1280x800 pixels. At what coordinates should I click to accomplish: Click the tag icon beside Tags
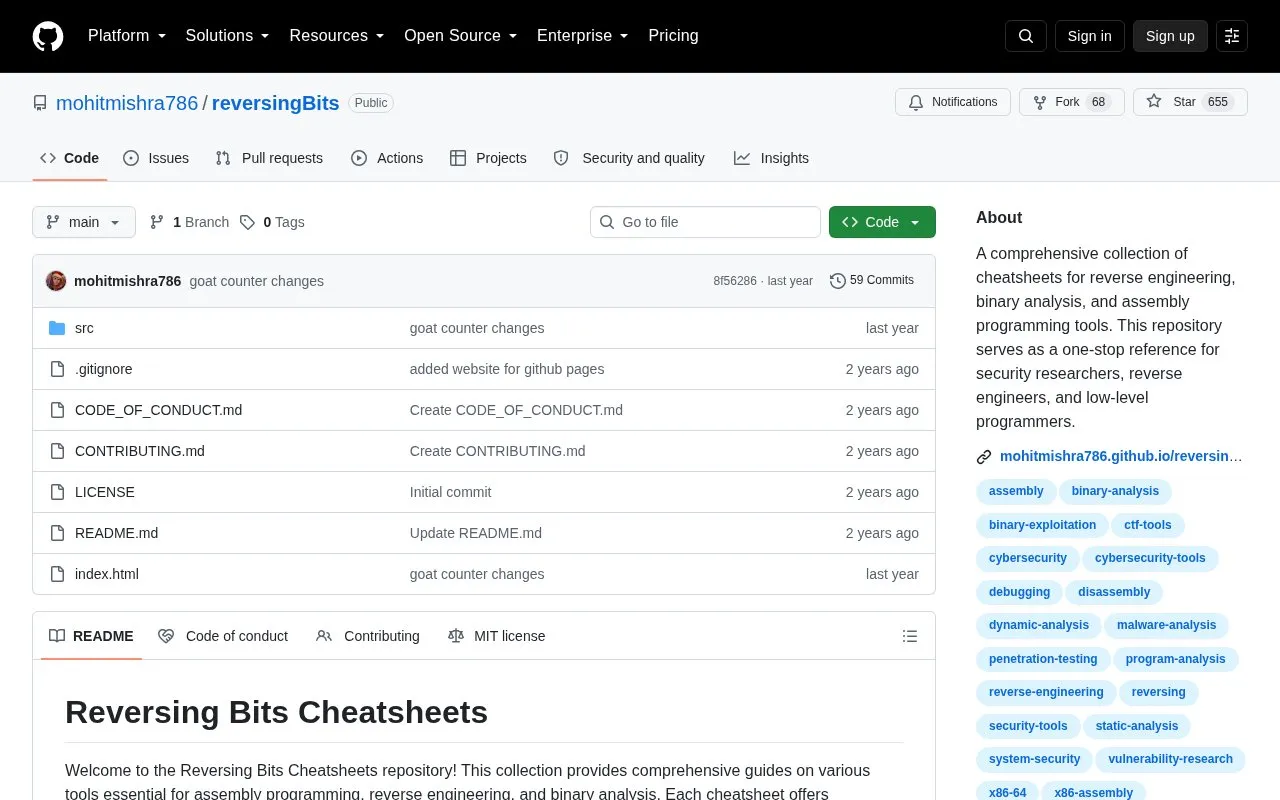(x=247, y=222)
